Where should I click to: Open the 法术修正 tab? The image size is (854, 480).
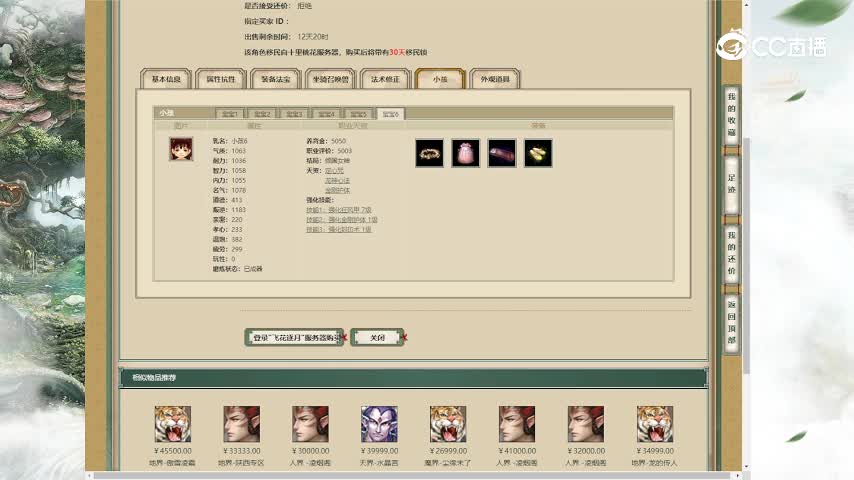tap(385, 79)
